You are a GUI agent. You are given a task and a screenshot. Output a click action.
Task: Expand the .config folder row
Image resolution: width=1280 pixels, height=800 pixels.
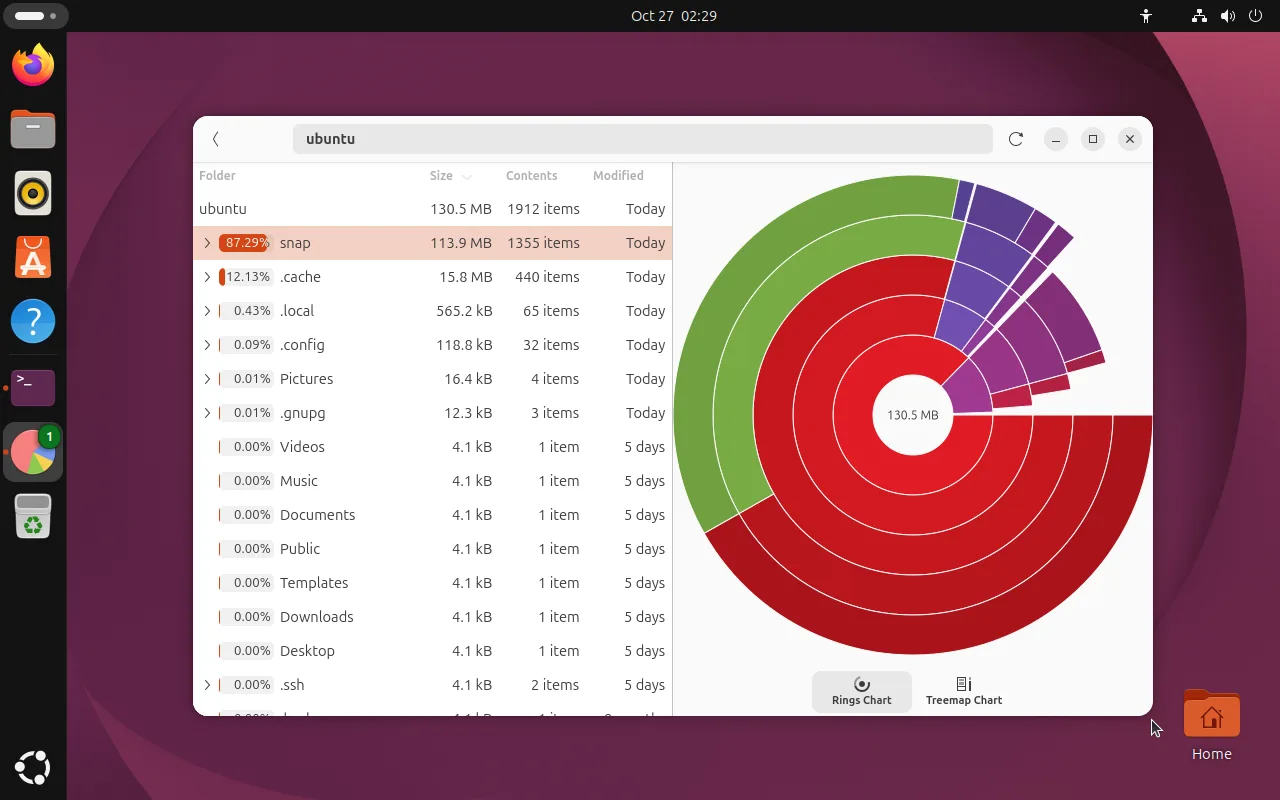[207, 345]
